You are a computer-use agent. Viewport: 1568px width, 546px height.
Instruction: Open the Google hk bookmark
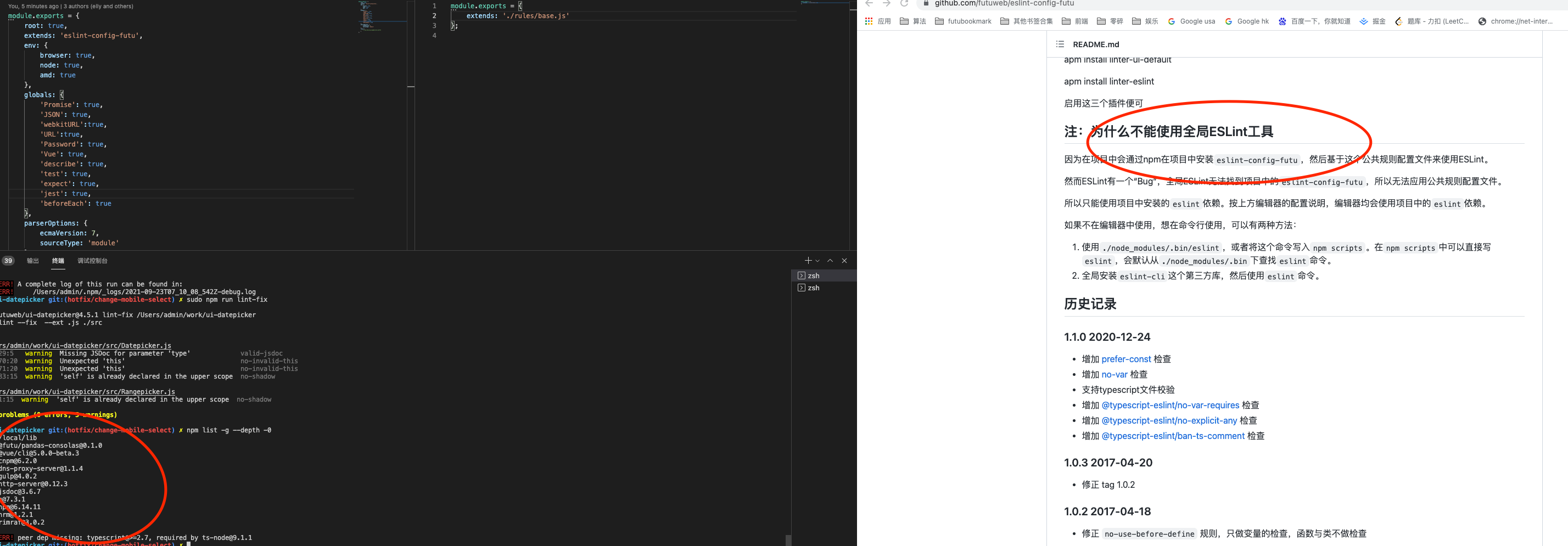click(1247, 21)
